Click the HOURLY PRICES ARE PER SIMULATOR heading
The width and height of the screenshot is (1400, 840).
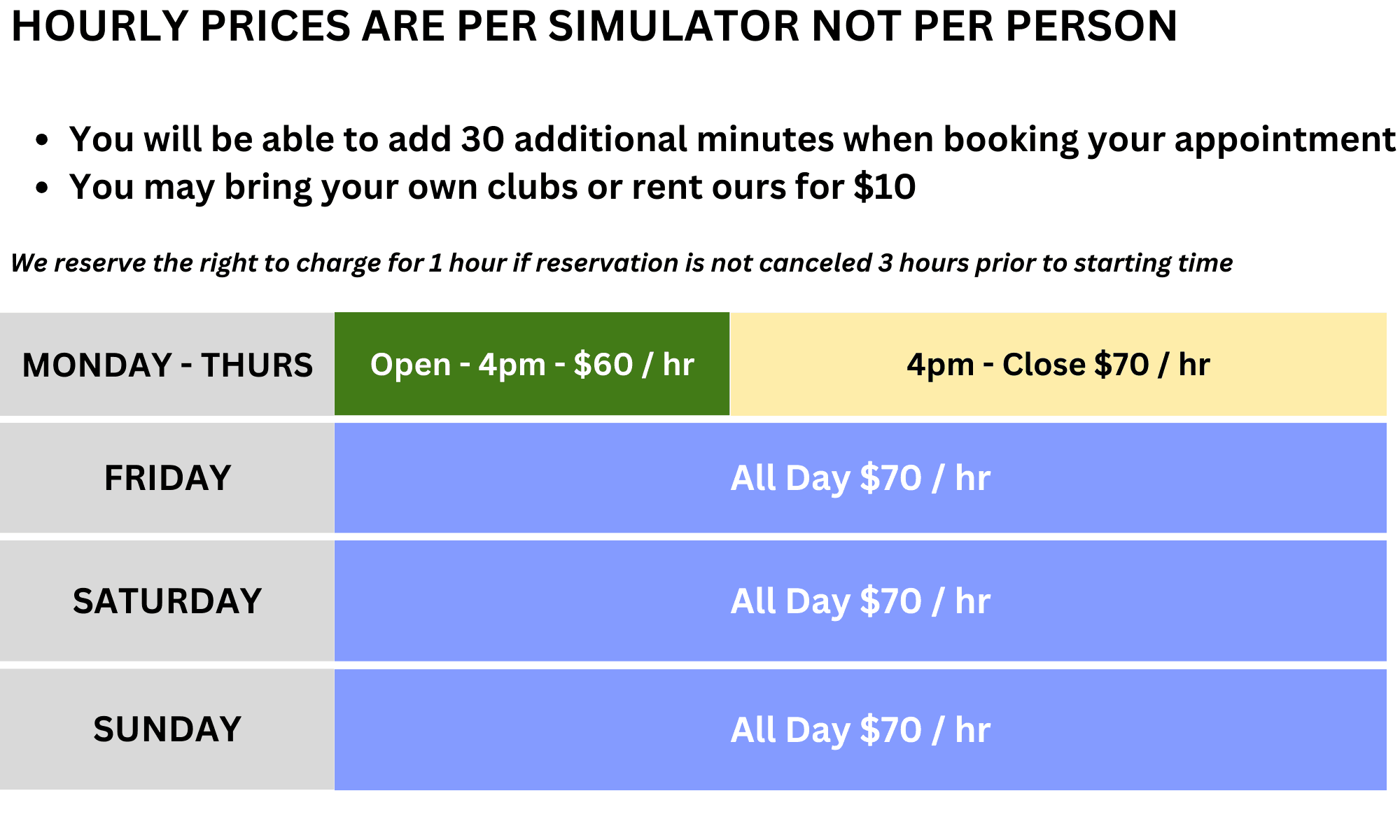[x=594, y=26]
